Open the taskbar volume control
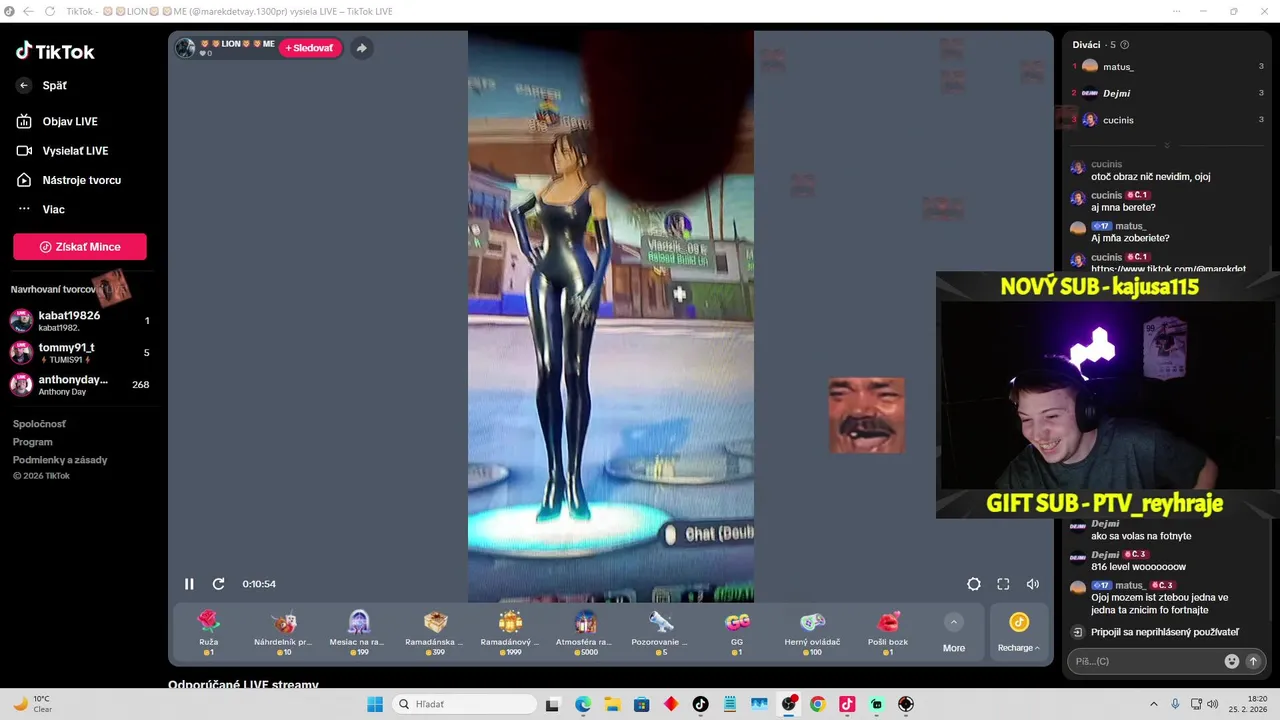The width and height of the screenshot is (1280, 720). point(1213,704)
